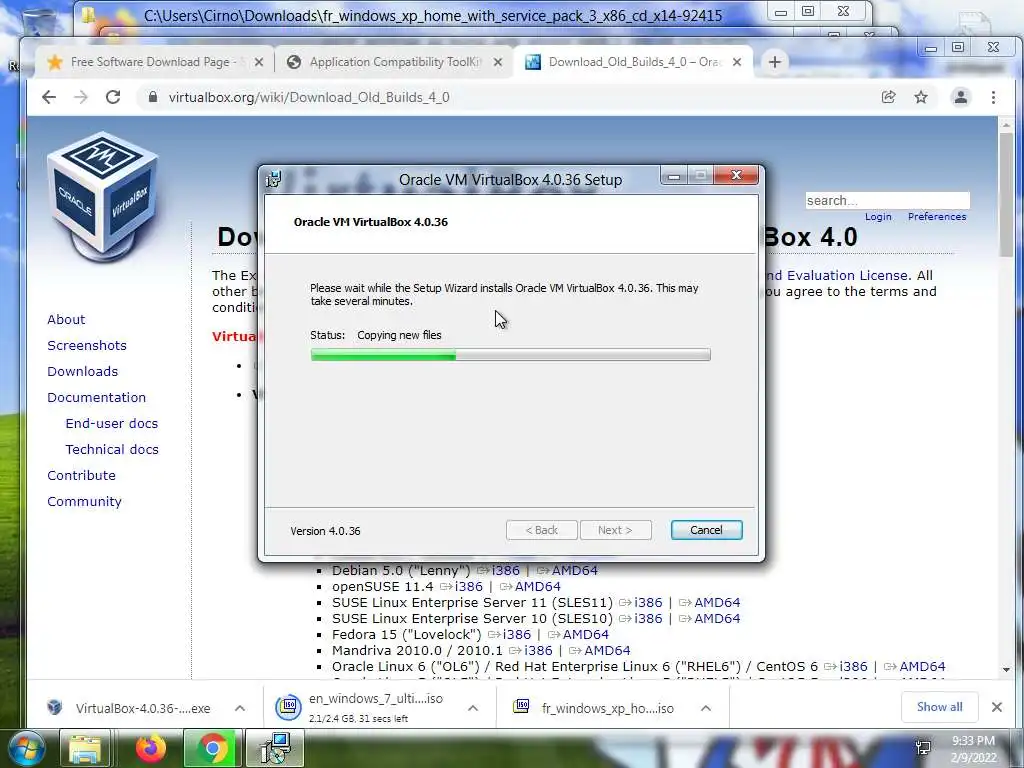Open Windows Explorer from taskbar

[85, 748]
